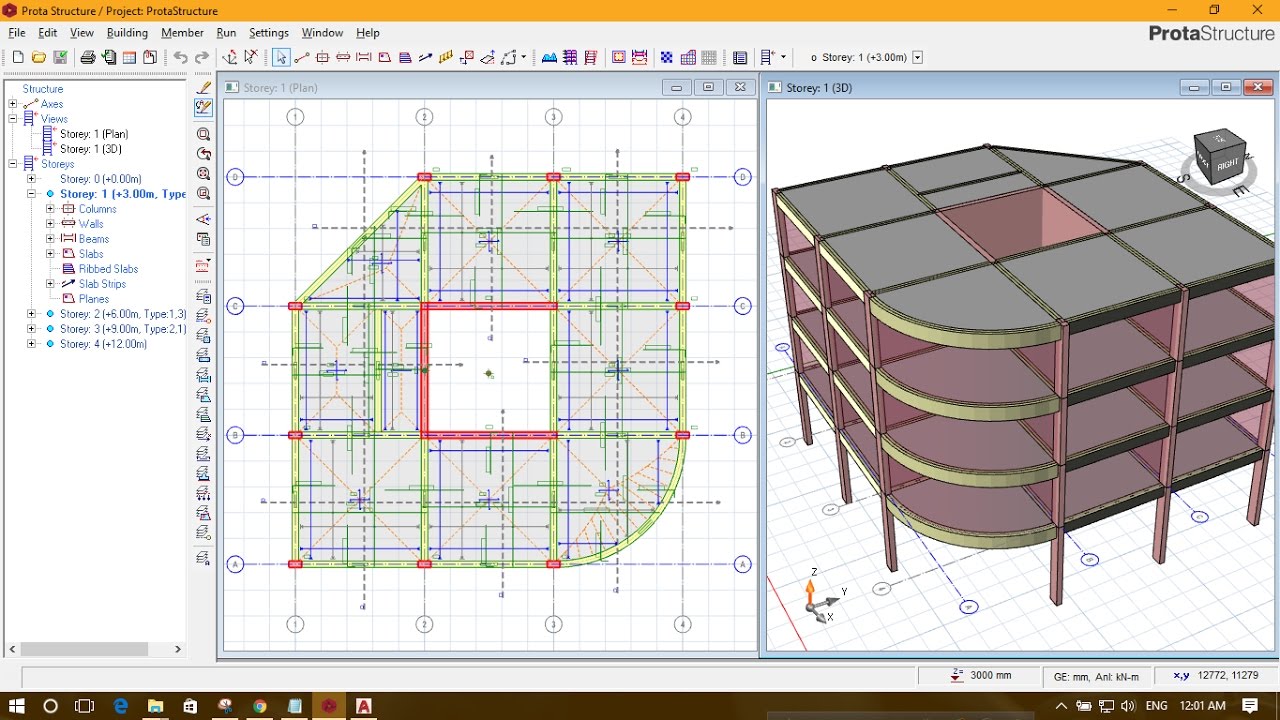This screenshot has width=1280, height=720.
Task: Open the Run menu
Action: [x=226, y=32]
